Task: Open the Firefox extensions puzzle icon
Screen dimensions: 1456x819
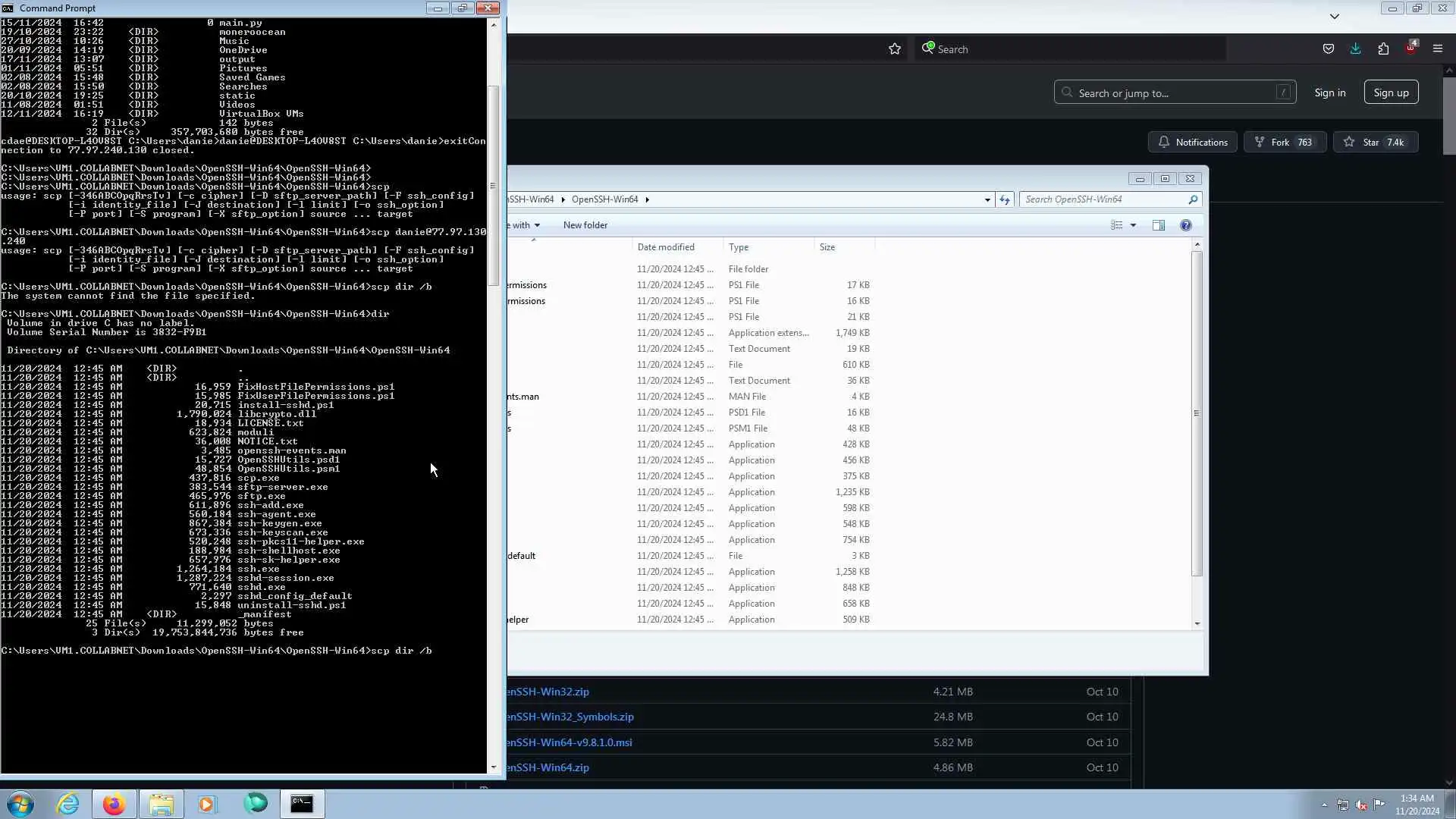Action: [1383, 49]
